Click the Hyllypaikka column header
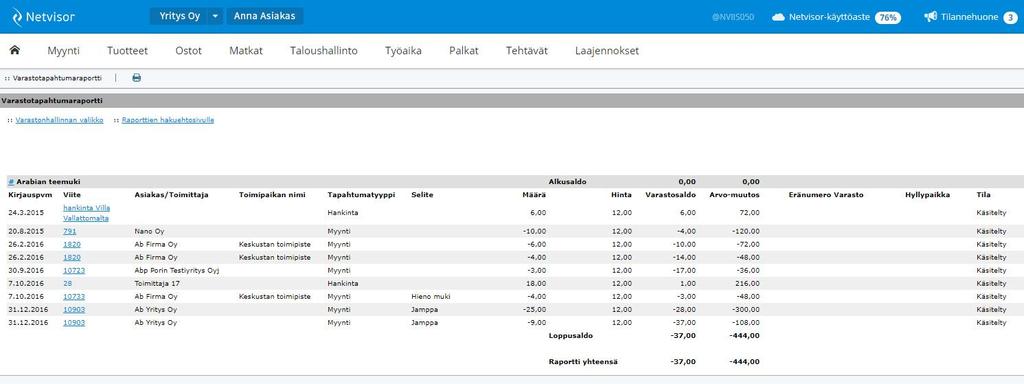This screenshot has height=384, width=1024. [927, 195]
